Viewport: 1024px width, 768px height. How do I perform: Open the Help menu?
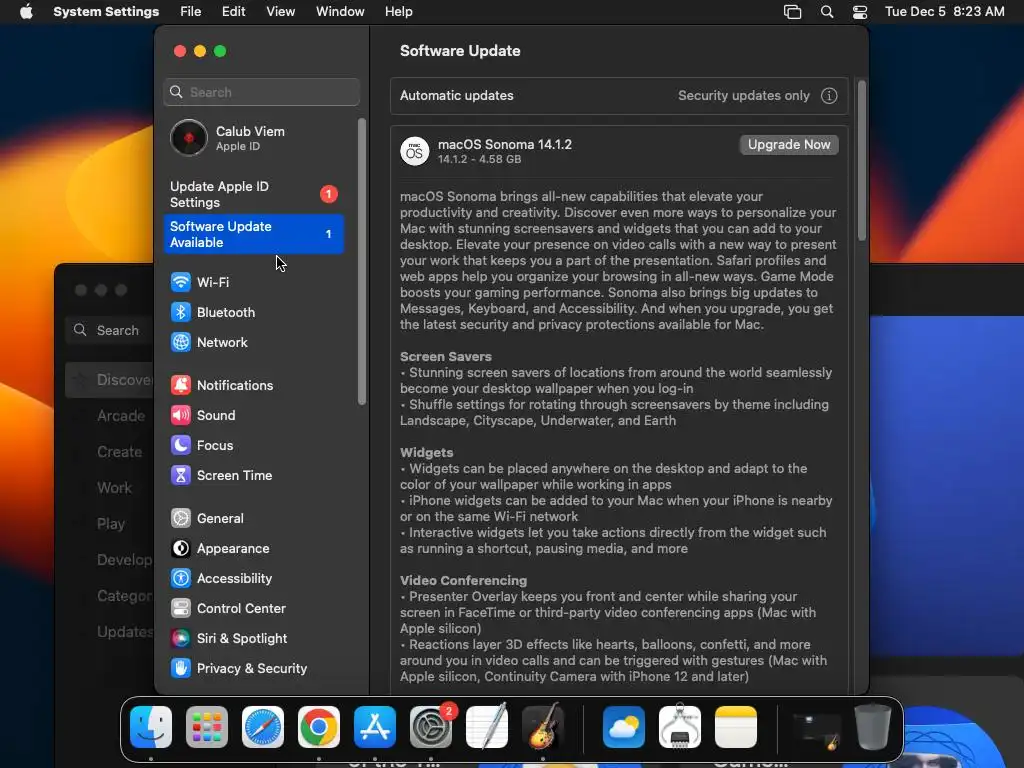(x=398, y=12)
